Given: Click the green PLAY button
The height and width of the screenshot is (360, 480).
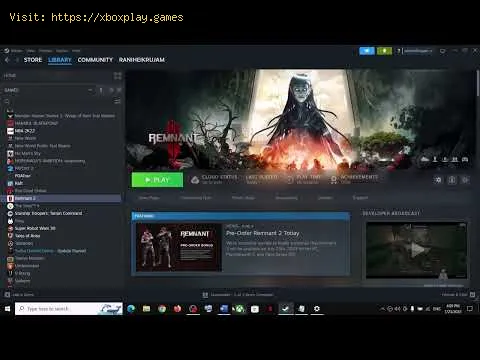Looking at the screenshot, I should [x=157, y=180].
